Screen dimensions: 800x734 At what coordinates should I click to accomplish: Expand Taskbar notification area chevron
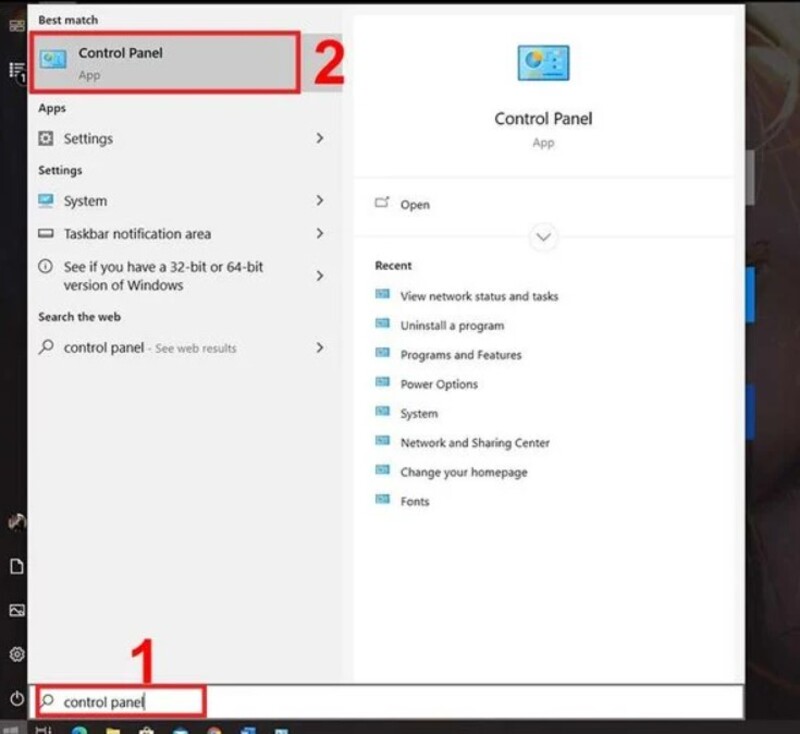(319, 234)
